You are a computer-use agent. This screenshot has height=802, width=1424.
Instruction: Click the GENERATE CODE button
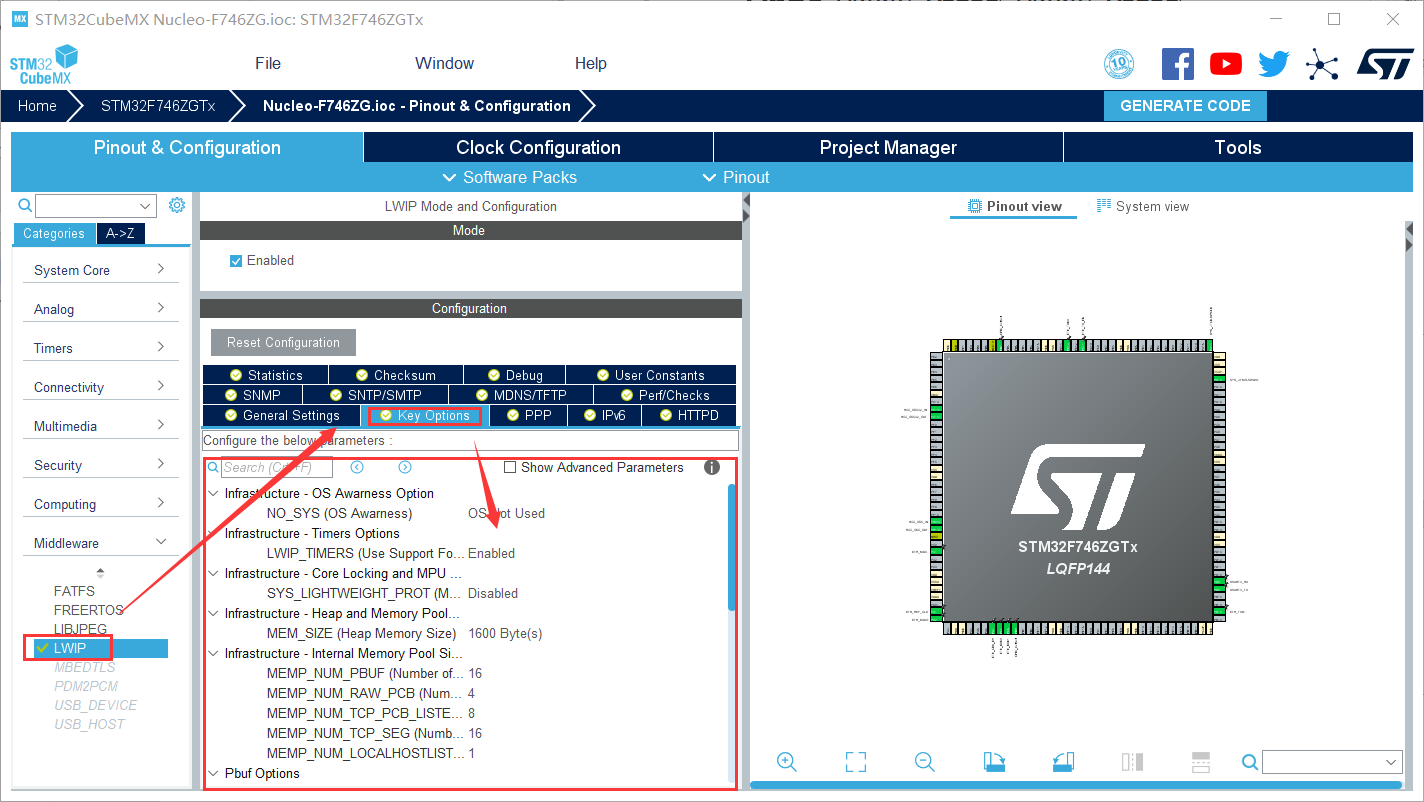[x=1185, y=106]
